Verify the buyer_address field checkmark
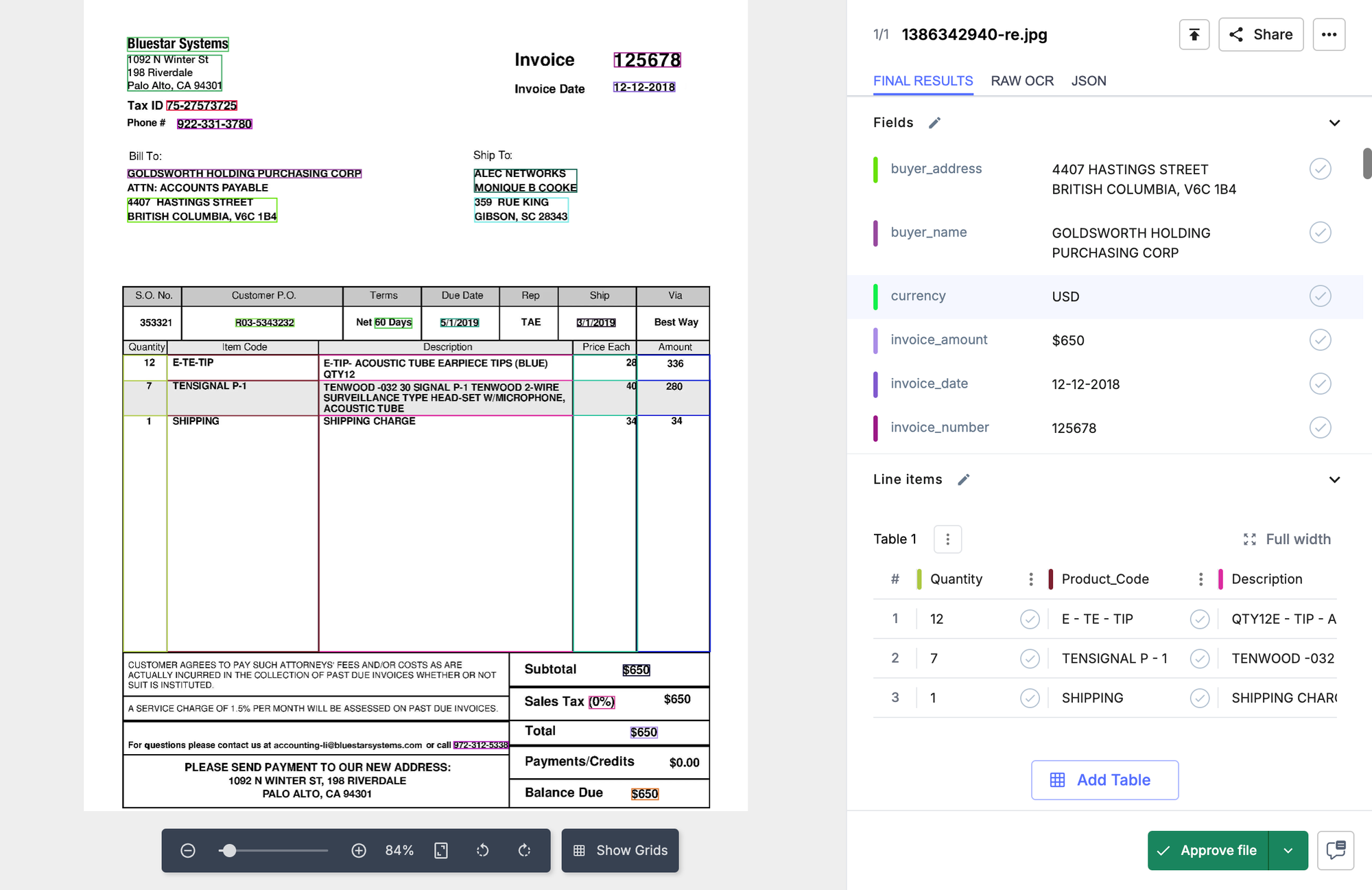This screenshot has height=890, width=1372. 1320,169
